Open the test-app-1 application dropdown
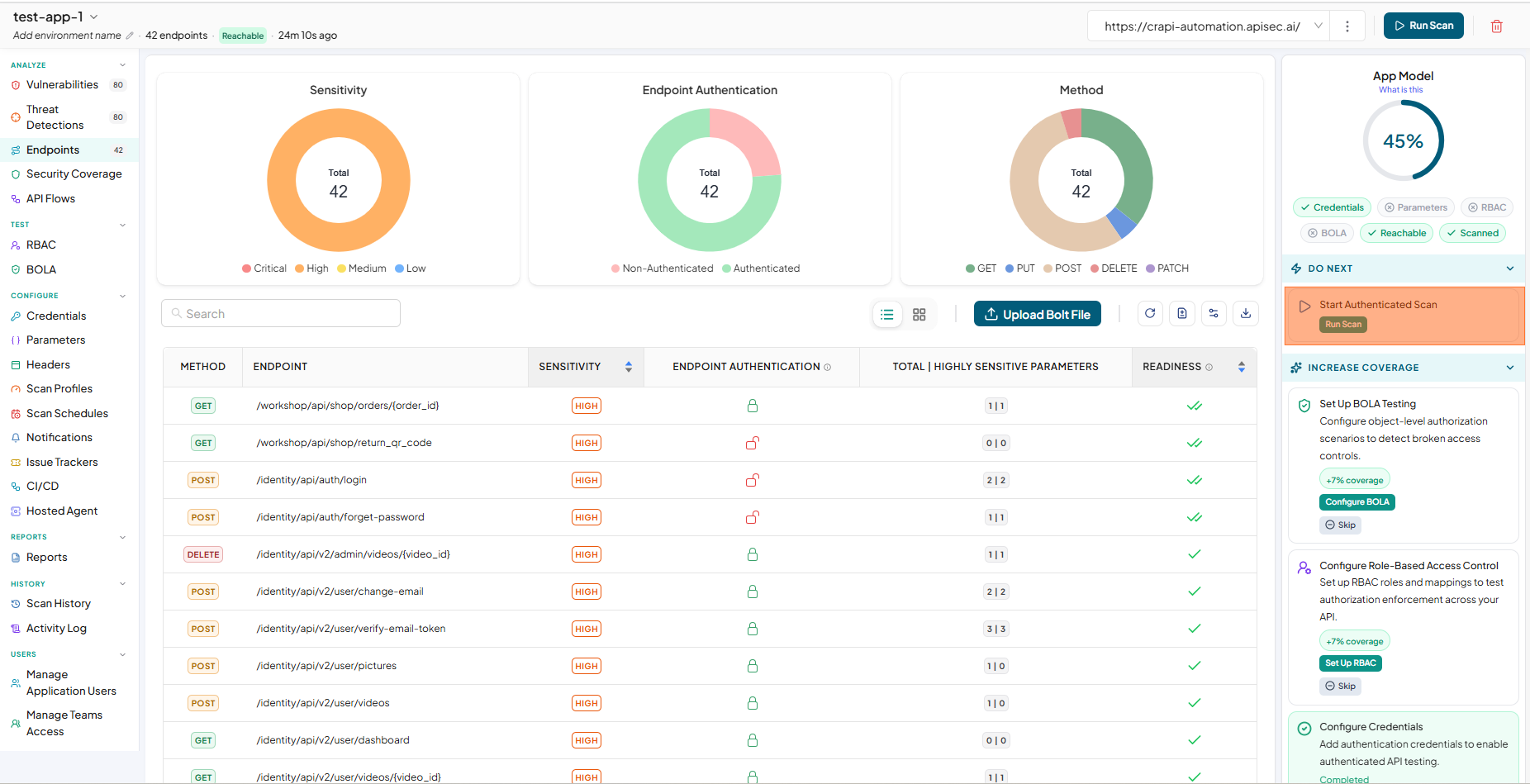This screenshot has width=1530, height=784. tap(93, 17)
